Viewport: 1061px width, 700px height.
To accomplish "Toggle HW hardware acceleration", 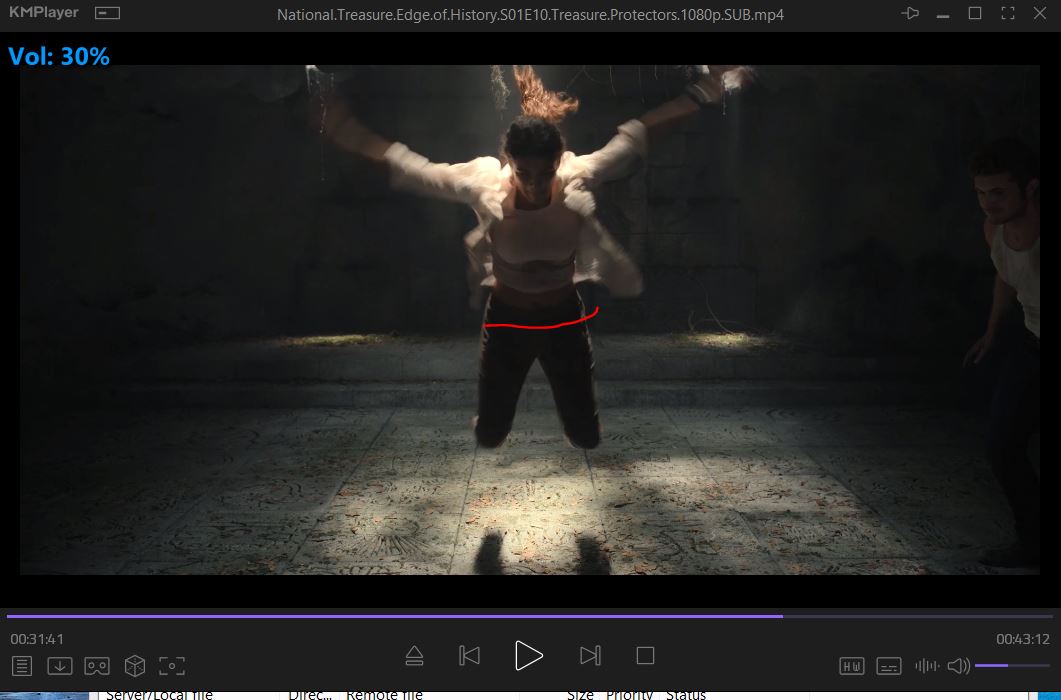I will click(852, 666).
